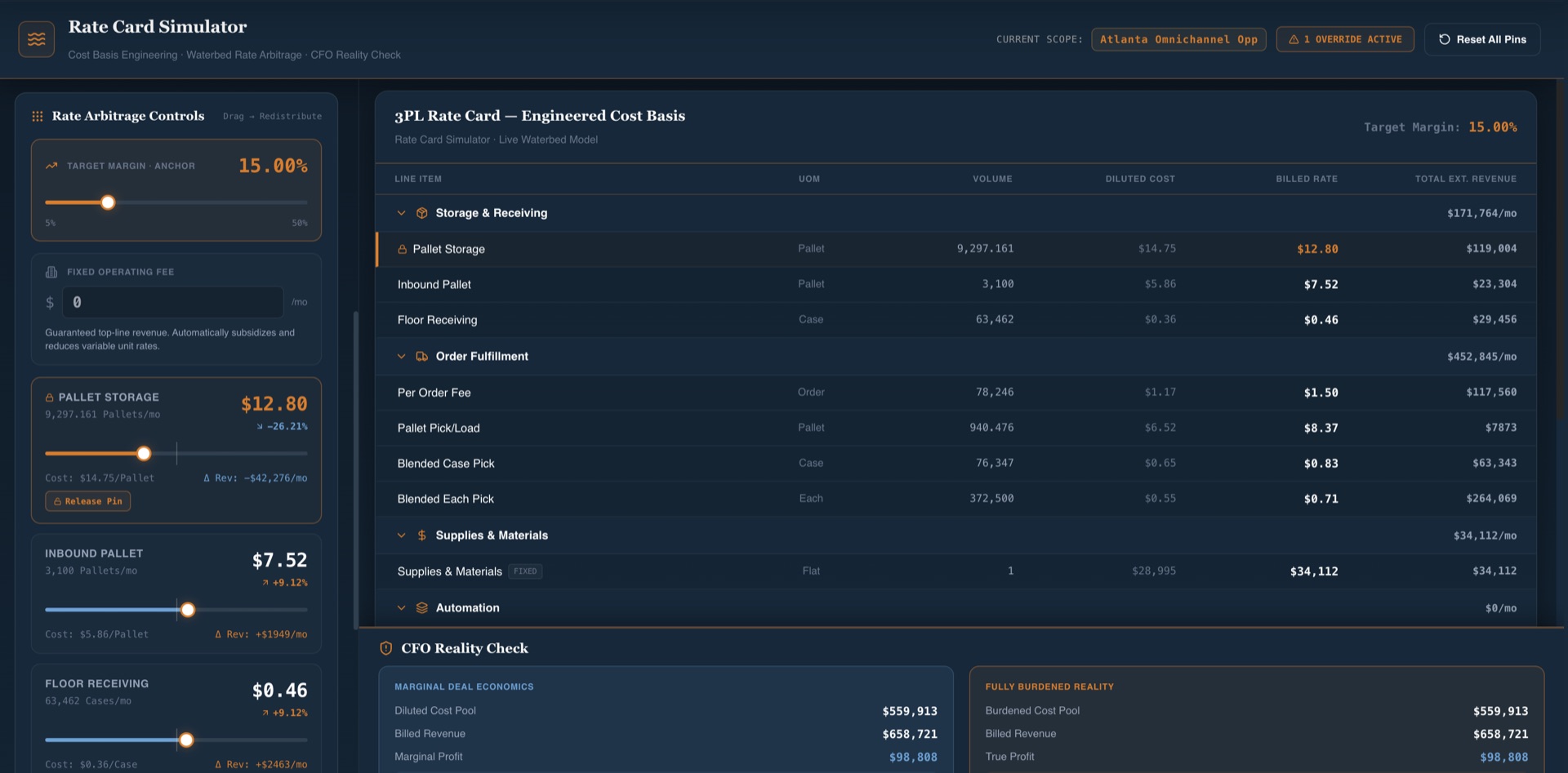Viewport: 1568px width, 773px height.
Task: Click the Total Ext. Revenue column header
Action: point(1465,179)
